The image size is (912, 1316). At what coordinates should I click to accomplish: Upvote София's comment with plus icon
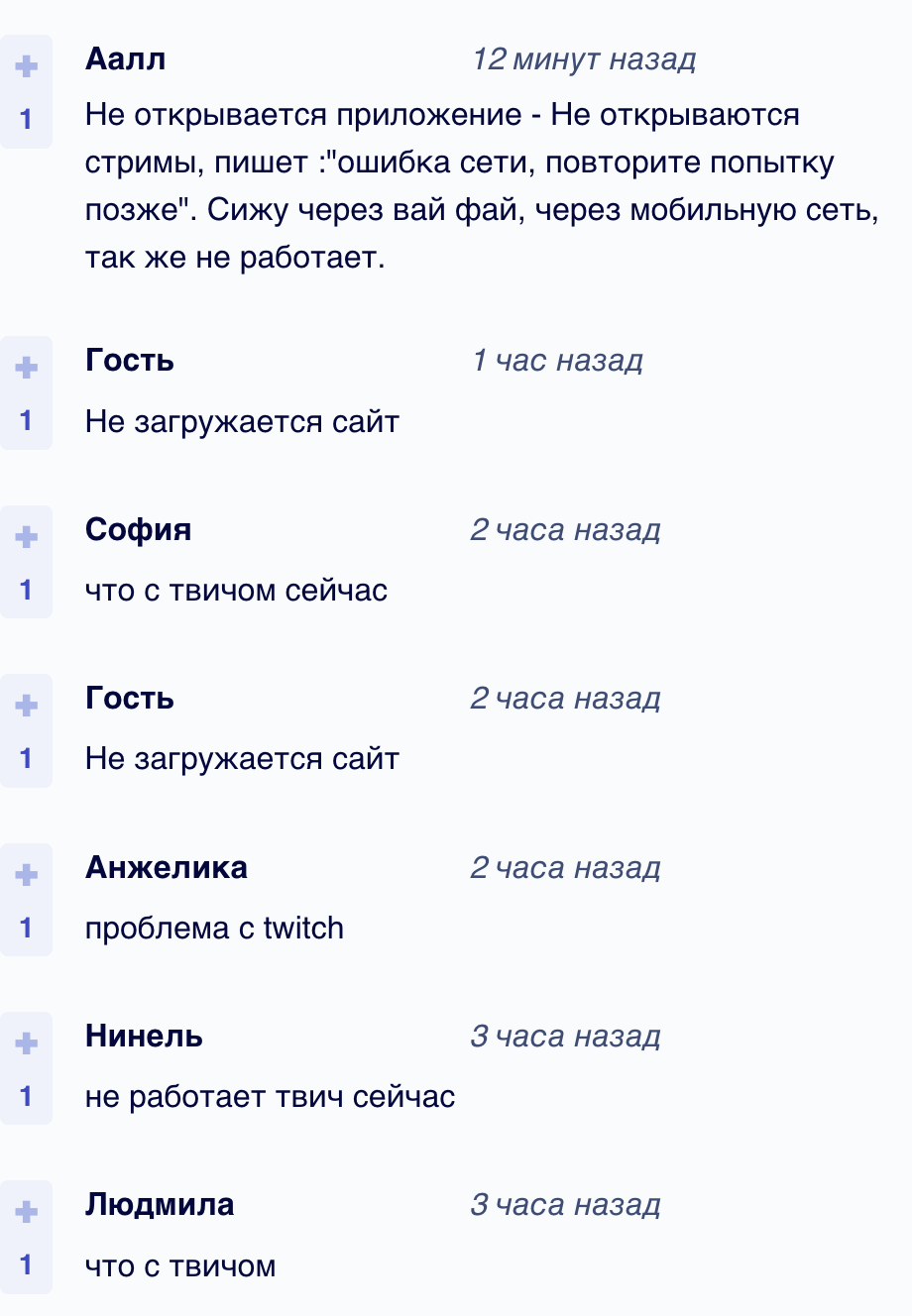click(x=26, y=536)
